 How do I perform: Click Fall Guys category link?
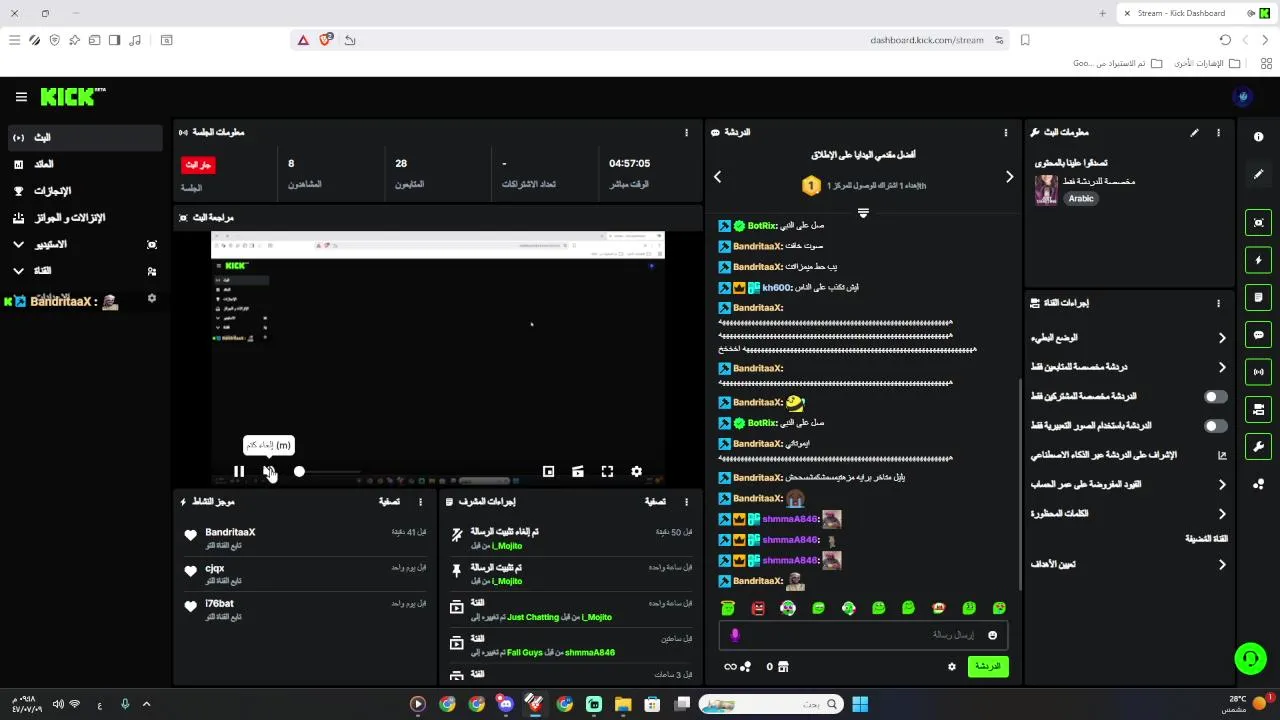524,653
